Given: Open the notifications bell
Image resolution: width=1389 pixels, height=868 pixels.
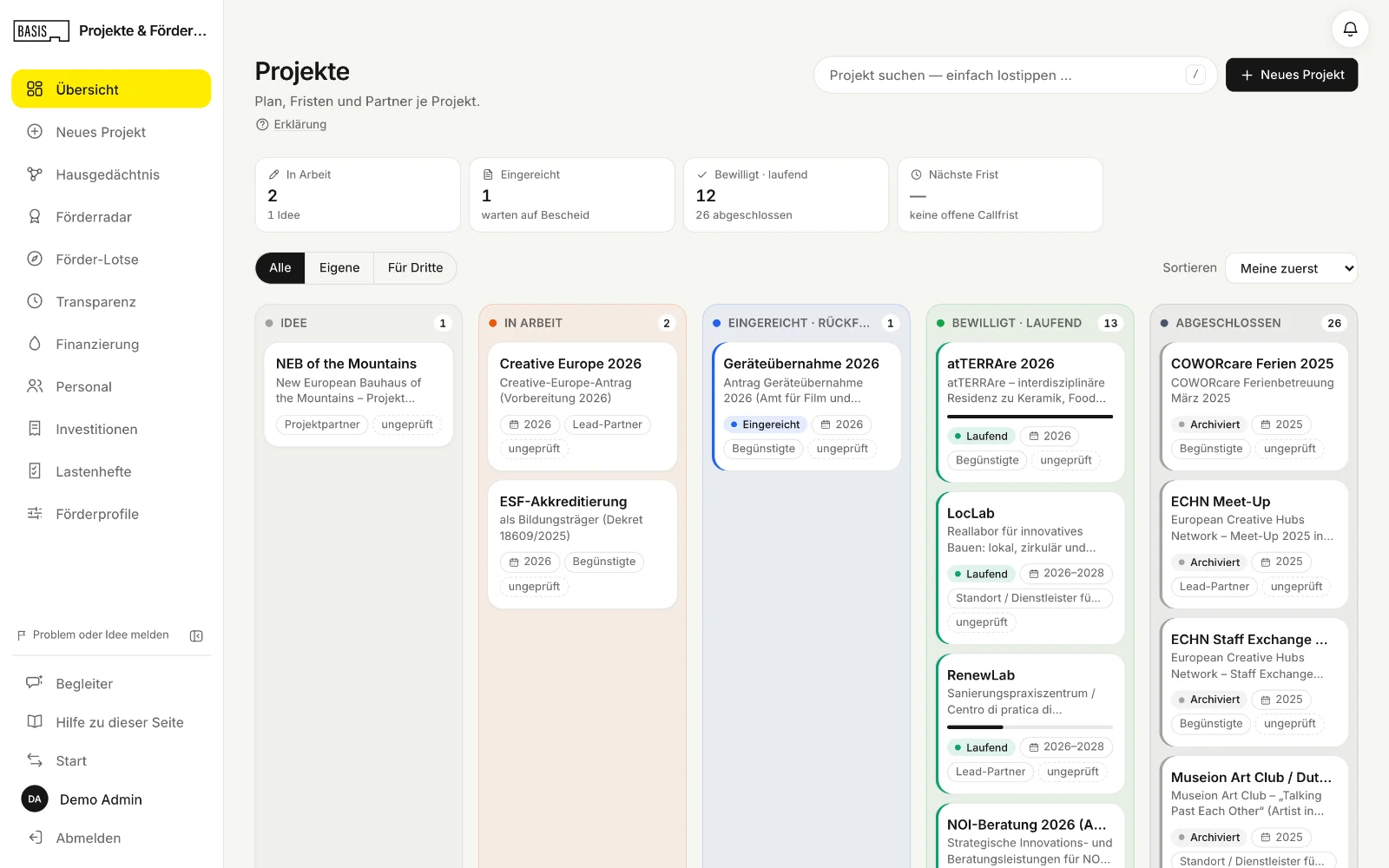Looking at the screenshot, I should 1350,29.
